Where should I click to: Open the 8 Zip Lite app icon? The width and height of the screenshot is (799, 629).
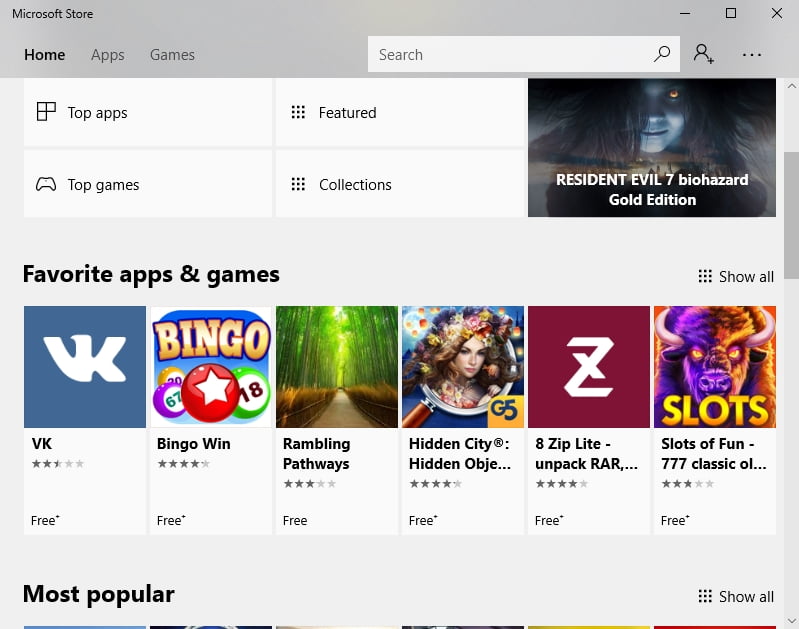pos(589,366)
